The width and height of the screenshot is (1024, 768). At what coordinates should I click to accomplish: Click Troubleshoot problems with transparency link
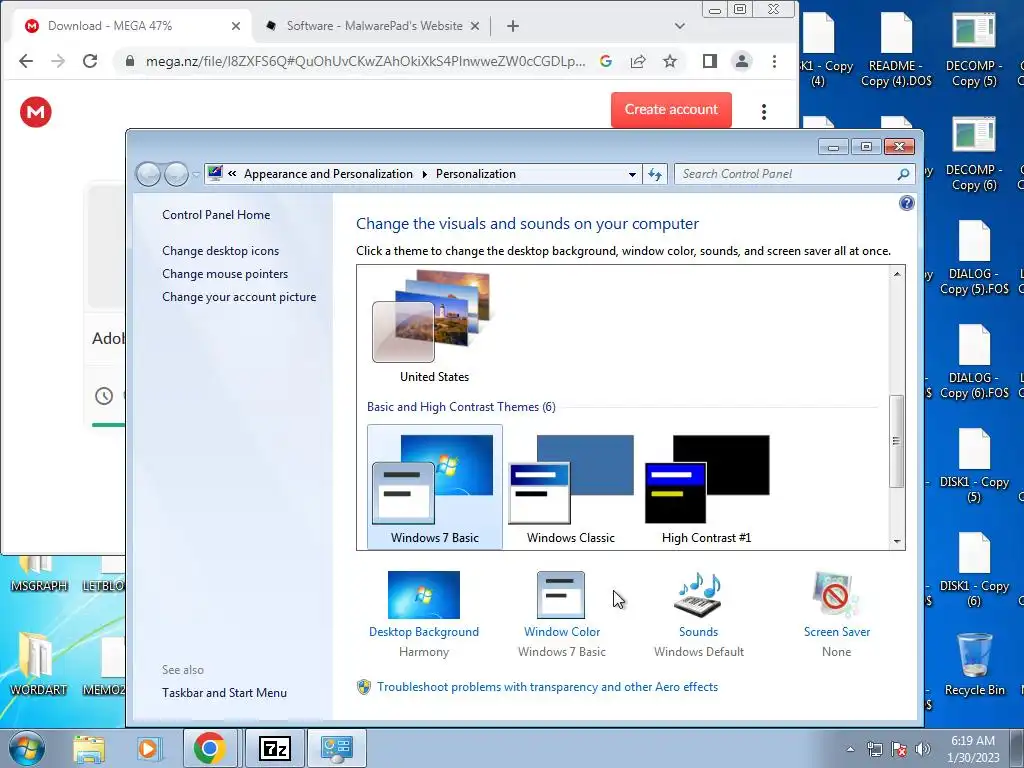tap(547, 687)
